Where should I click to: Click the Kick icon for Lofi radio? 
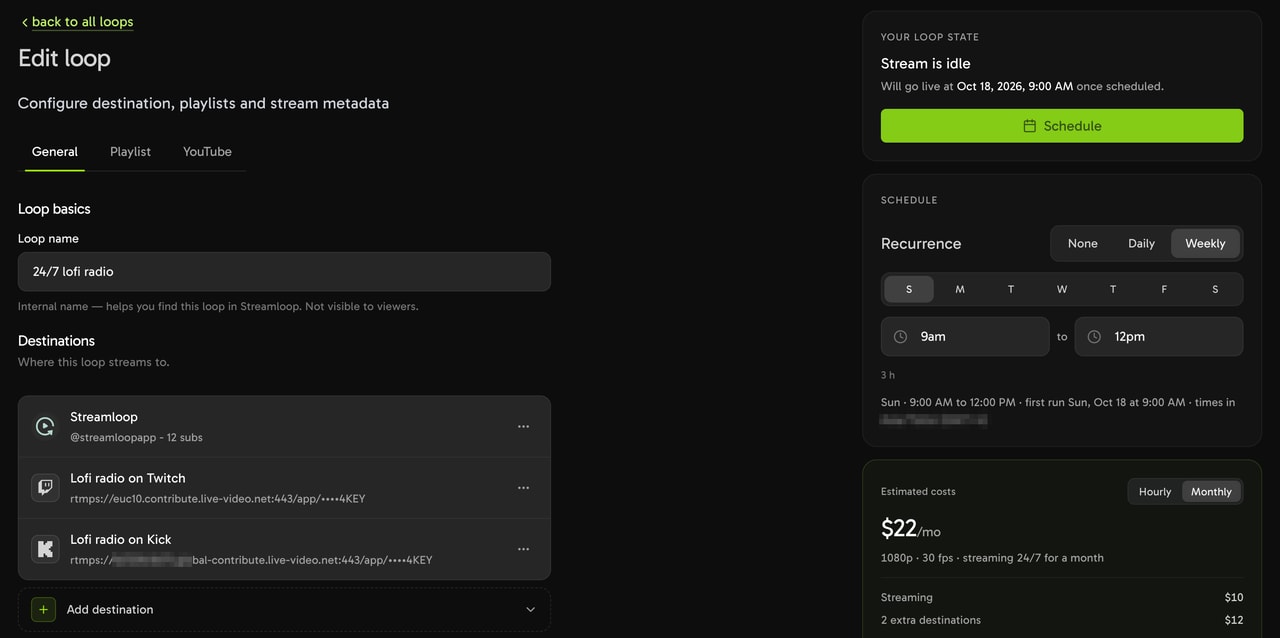coord(45,549)
